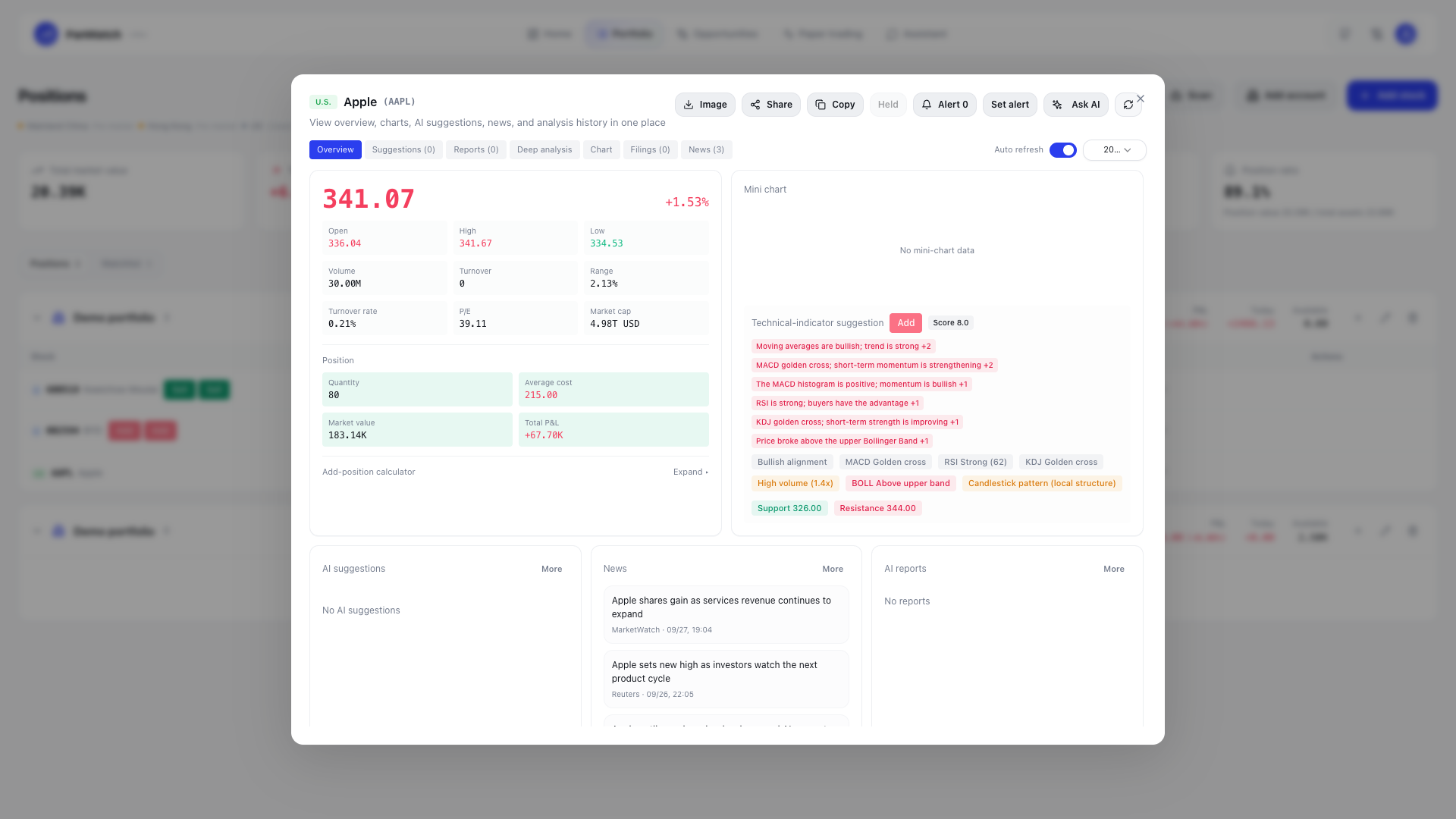
Task: Expand the Add-position calculator
Action: coord(690,472)
